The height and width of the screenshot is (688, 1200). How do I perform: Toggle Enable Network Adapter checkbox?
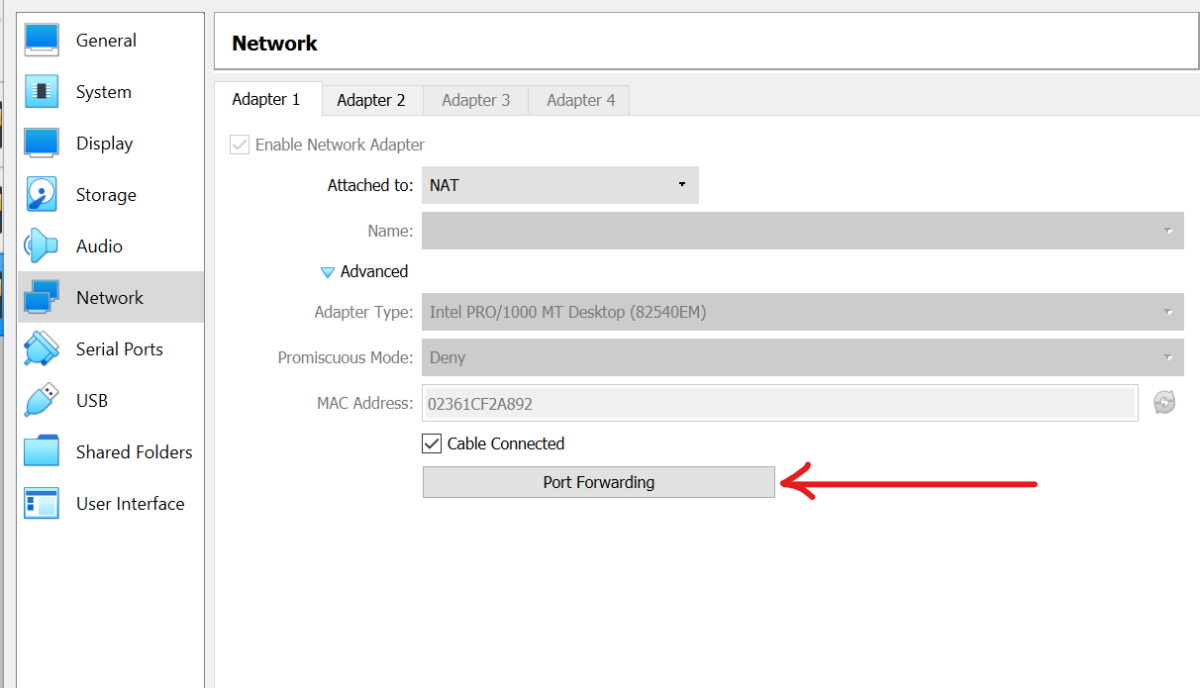pos(240,145)
